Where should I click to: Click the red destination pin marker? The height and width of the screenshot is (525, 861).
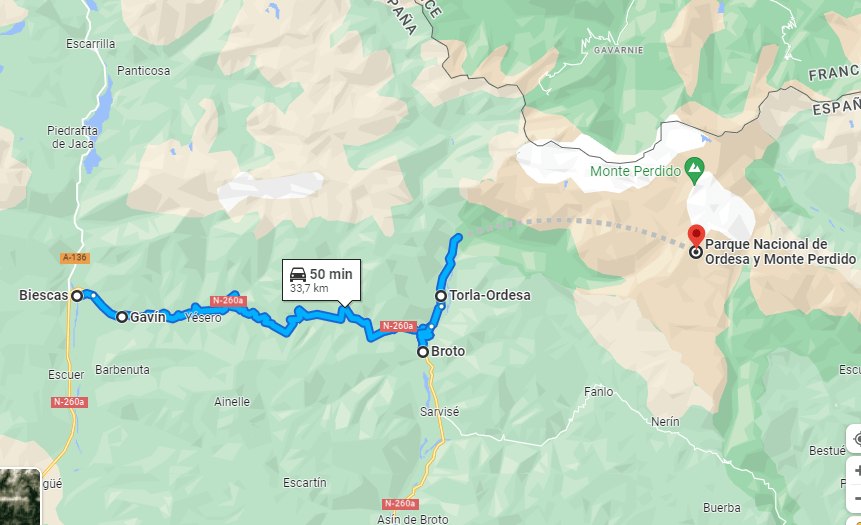(x=696, y=234)
